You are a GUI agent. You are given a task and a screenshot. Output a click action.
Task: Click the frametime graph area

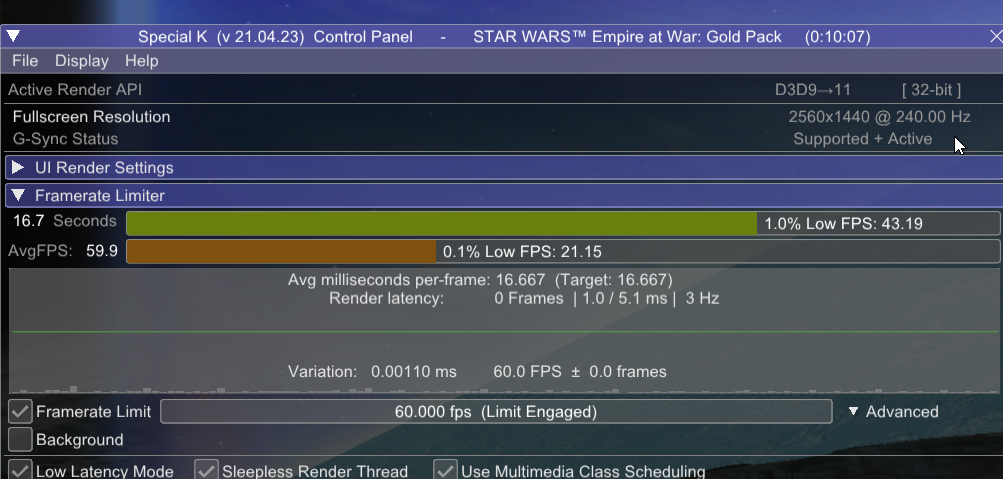point(504,331)
